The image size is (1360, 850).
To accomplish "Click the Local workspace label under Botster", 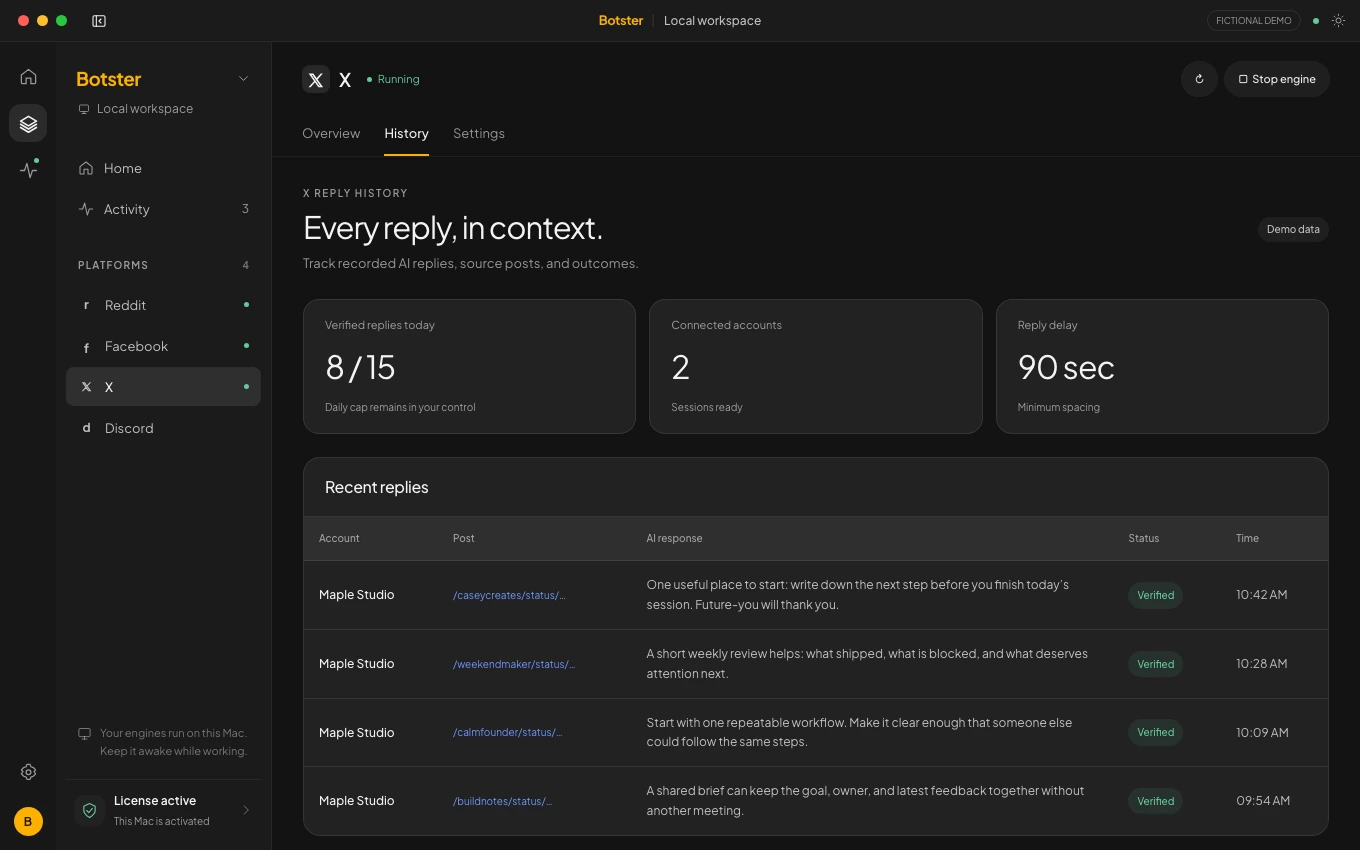I will [x=145, y=108].
